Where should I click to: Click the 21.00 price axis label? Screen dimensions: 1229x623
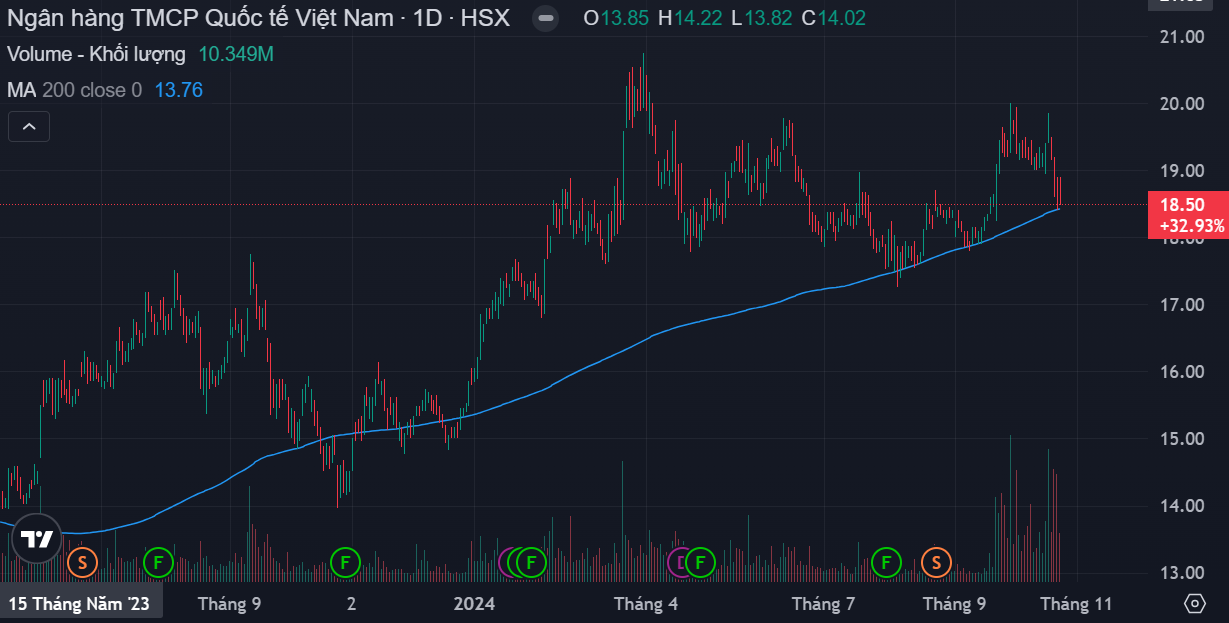[x=1180, y=37]
